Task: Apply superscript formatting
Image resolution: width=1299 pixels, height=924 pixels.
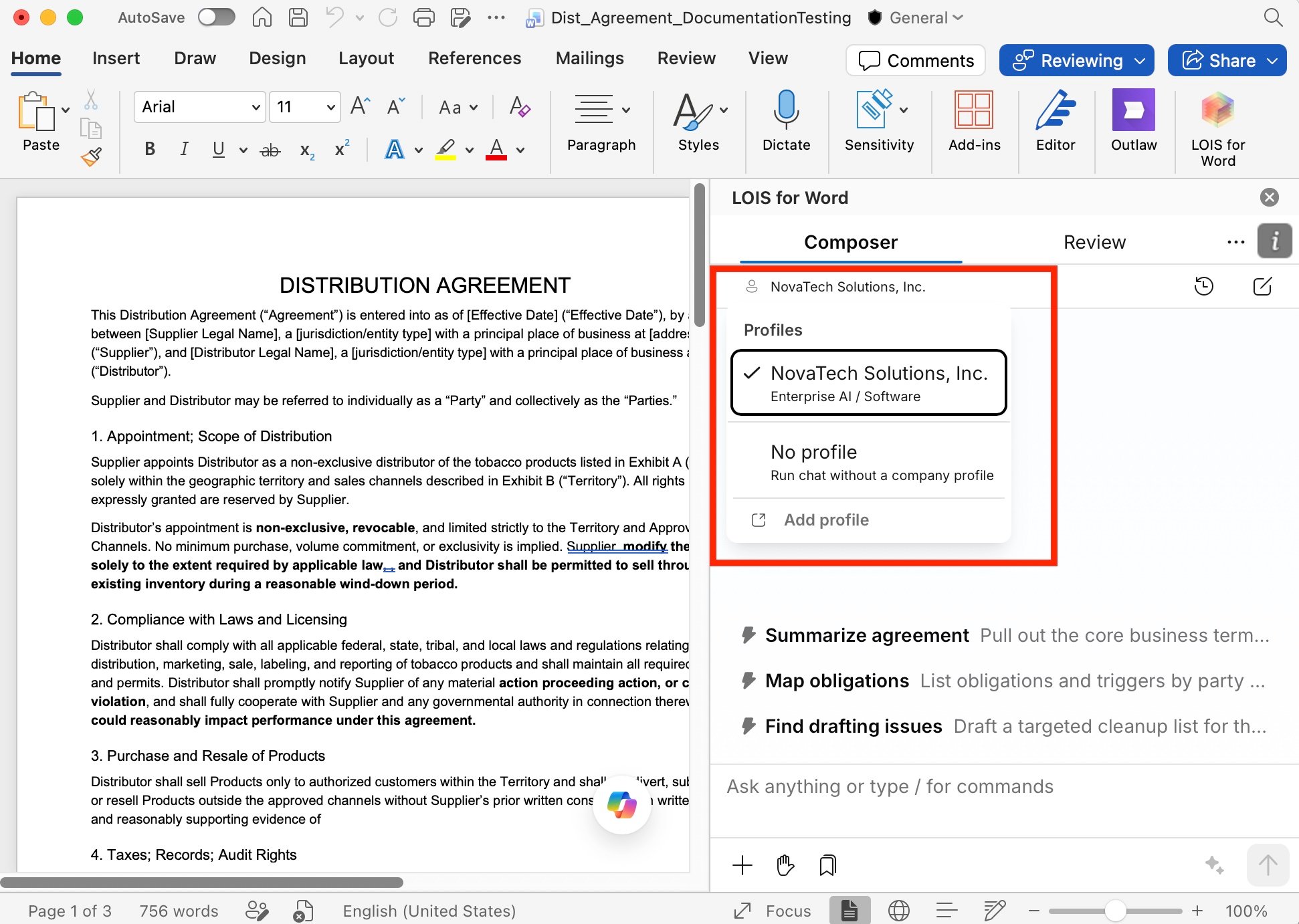Action: (342, 148)
